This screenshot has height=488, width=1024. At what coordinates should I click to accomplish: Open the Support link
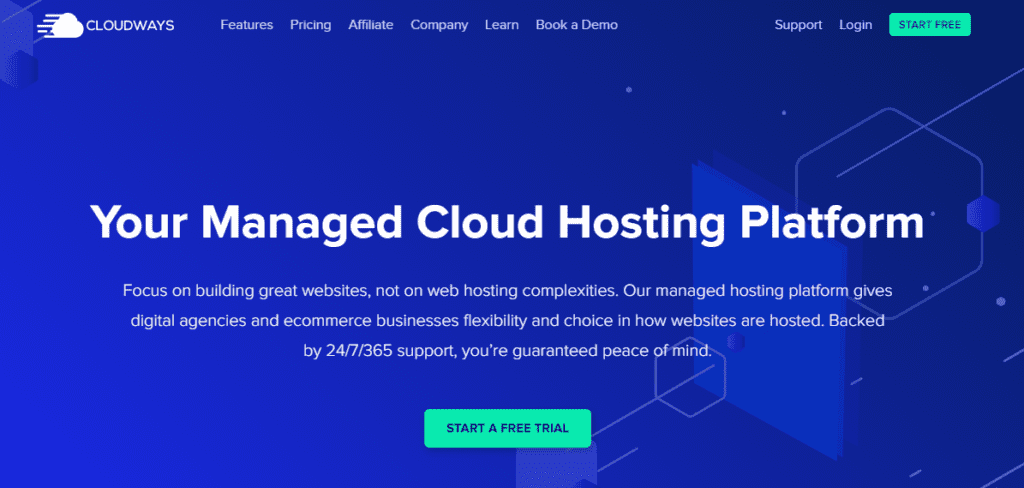(798, 25)
